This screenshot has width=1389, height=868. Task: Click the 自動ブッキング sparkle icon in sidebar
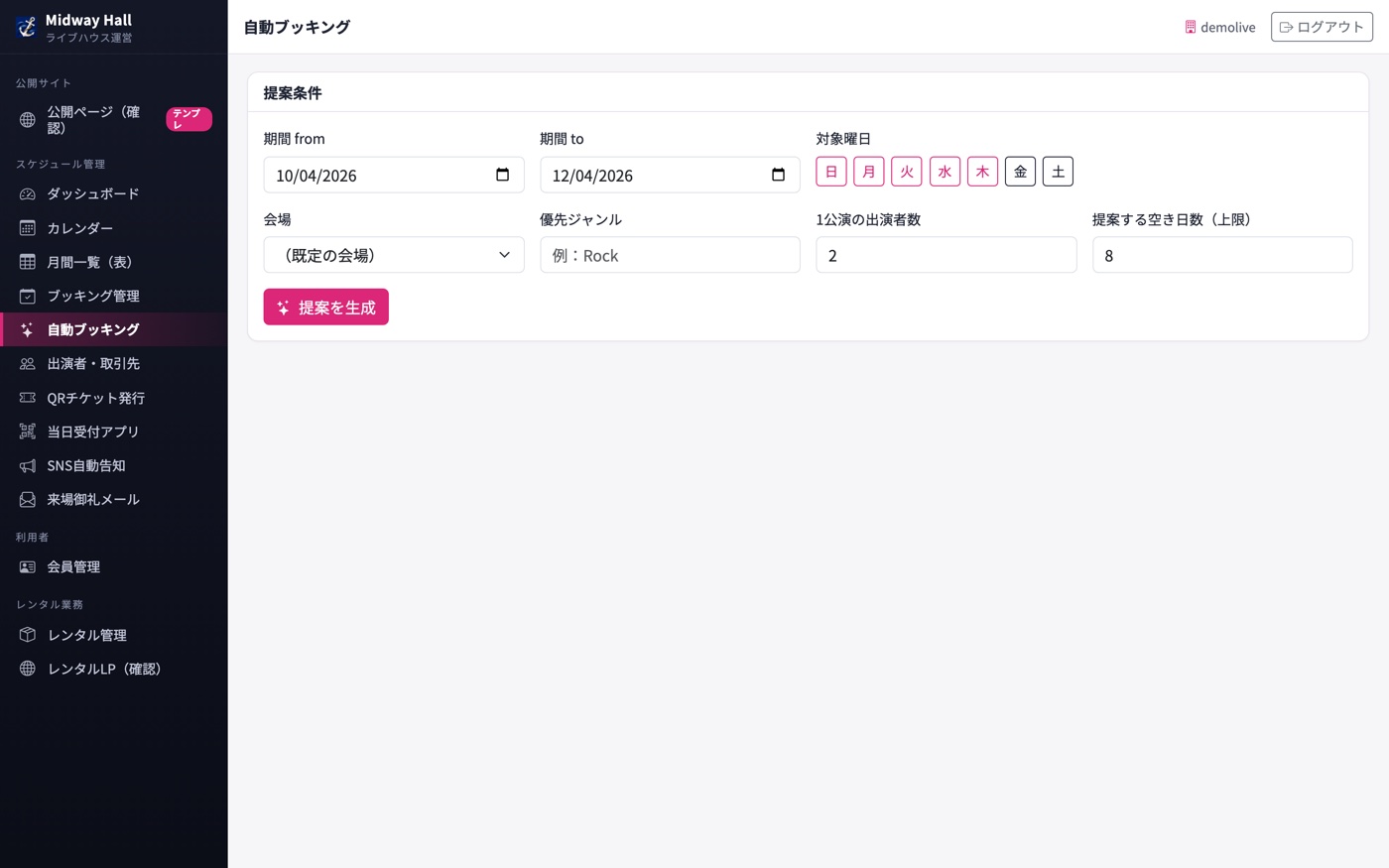28,329
